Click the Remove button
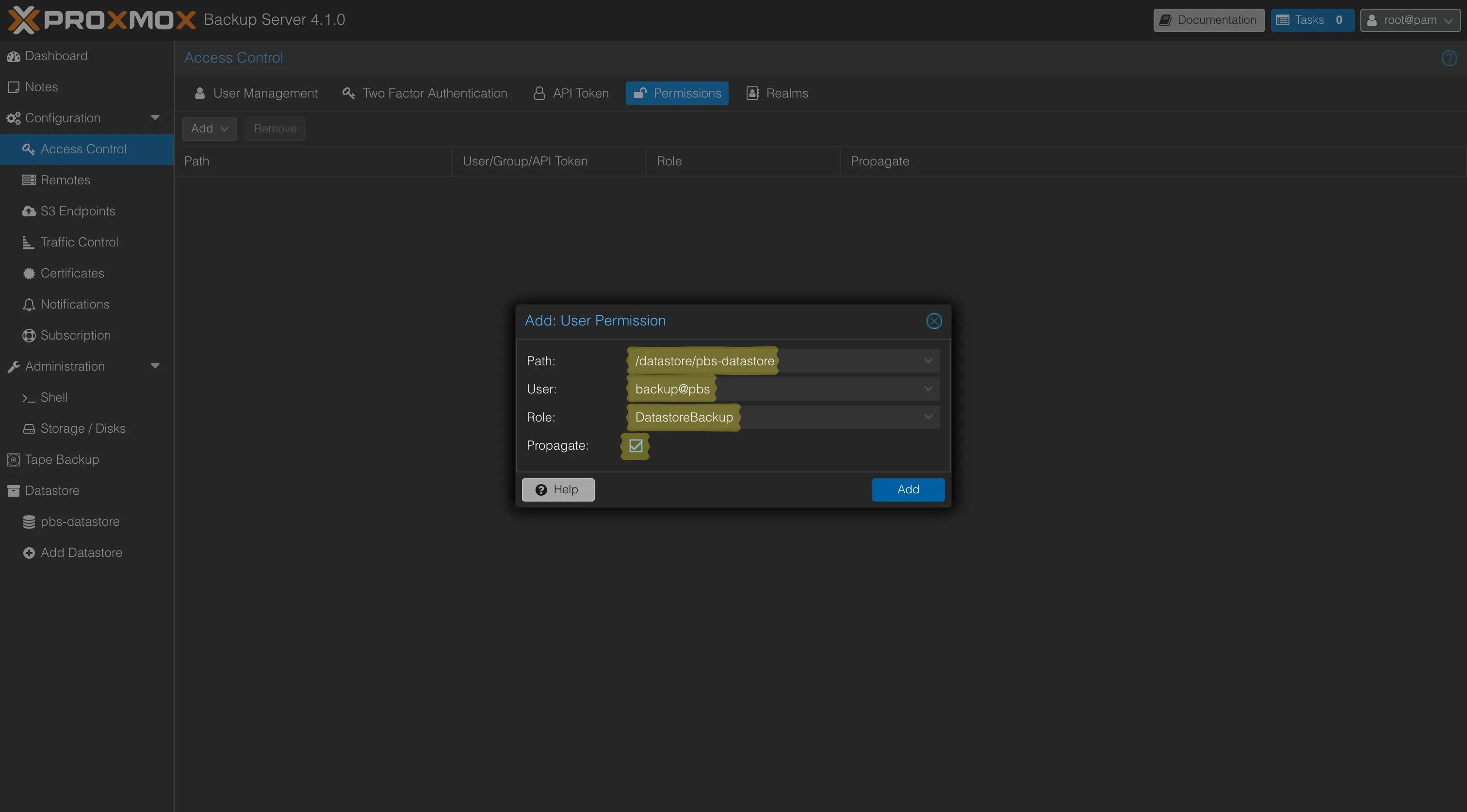Image resolution: width=1467 pixels, height=812 pixels. click(275, 129)
